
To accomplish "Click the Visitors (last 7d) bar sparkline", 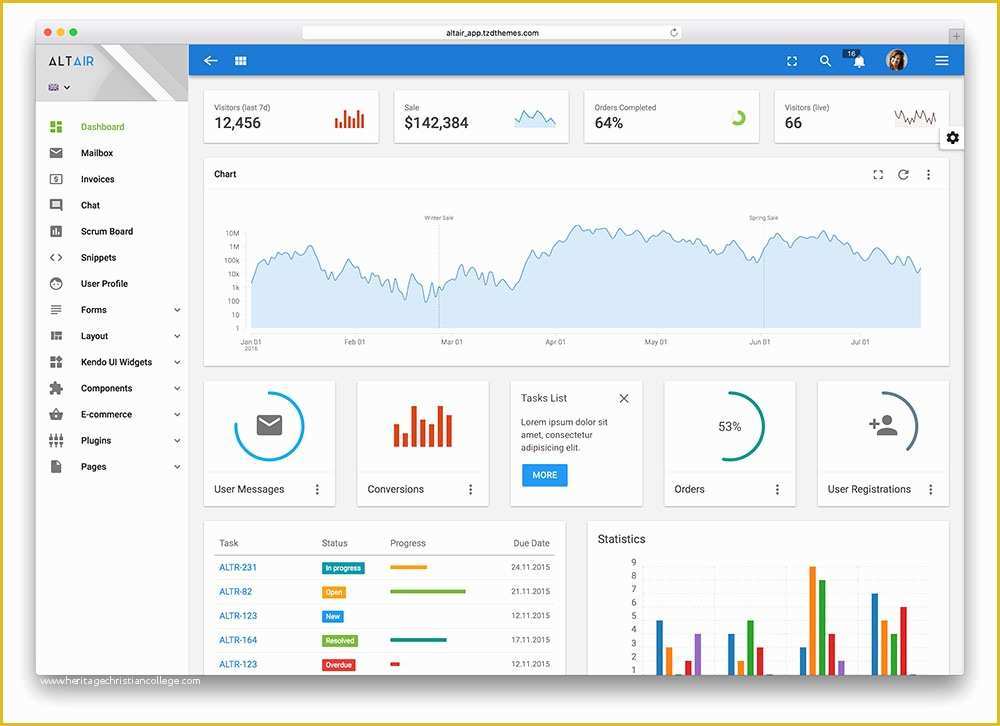I will [x=349, y=119].
